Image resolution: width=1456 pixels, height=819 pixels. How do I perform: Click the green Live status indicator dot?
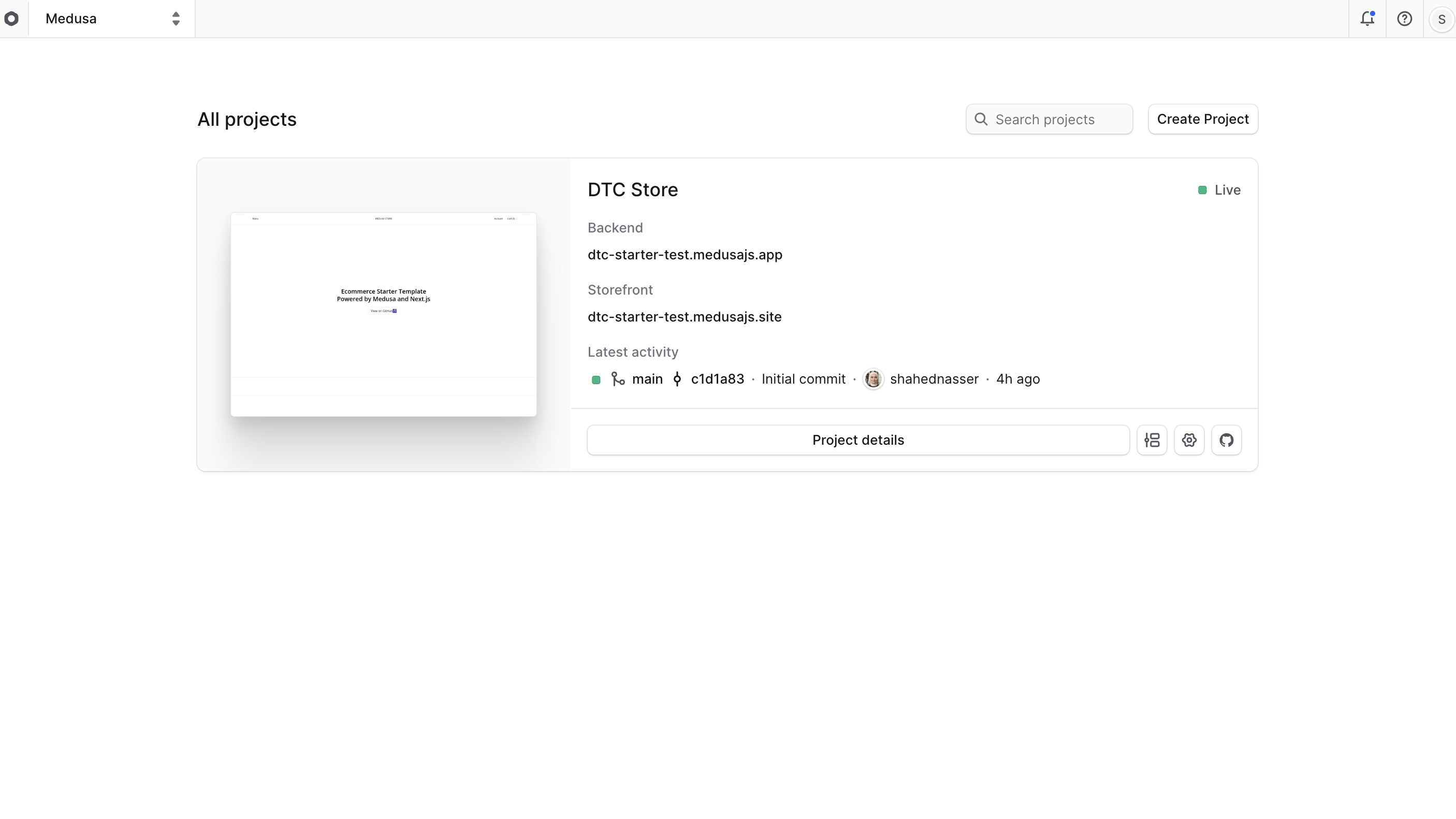click(1202, 190)
